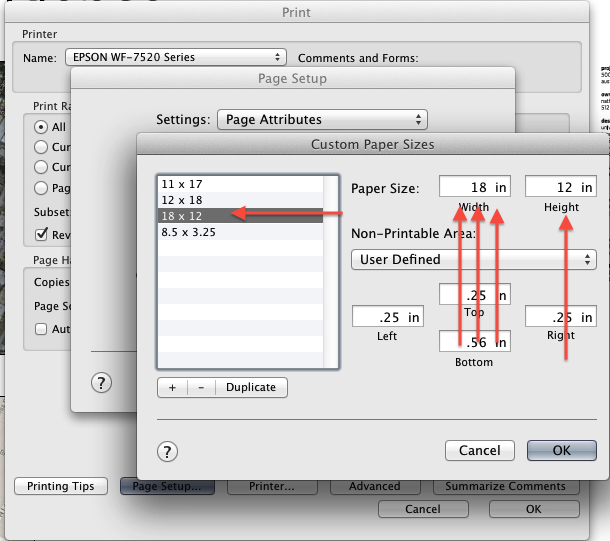Duplicate the selected paper size

(x=251, y=387)
